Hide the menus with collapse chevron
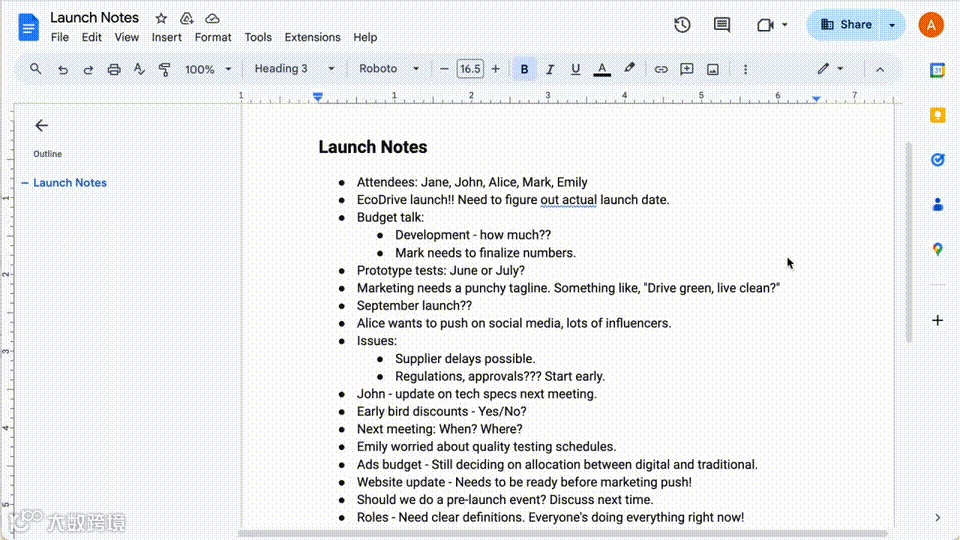960x540 pixels. (880, 69)
